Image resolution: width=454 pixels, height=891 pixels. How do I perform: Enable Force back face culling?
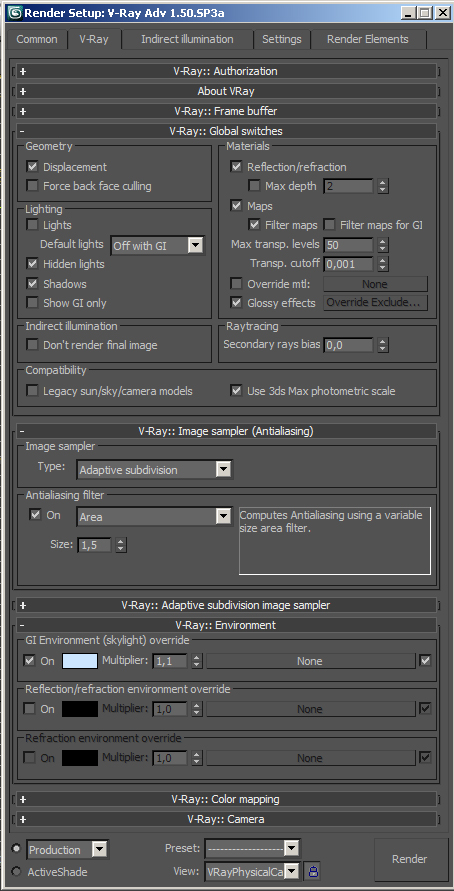coord(32,186)
